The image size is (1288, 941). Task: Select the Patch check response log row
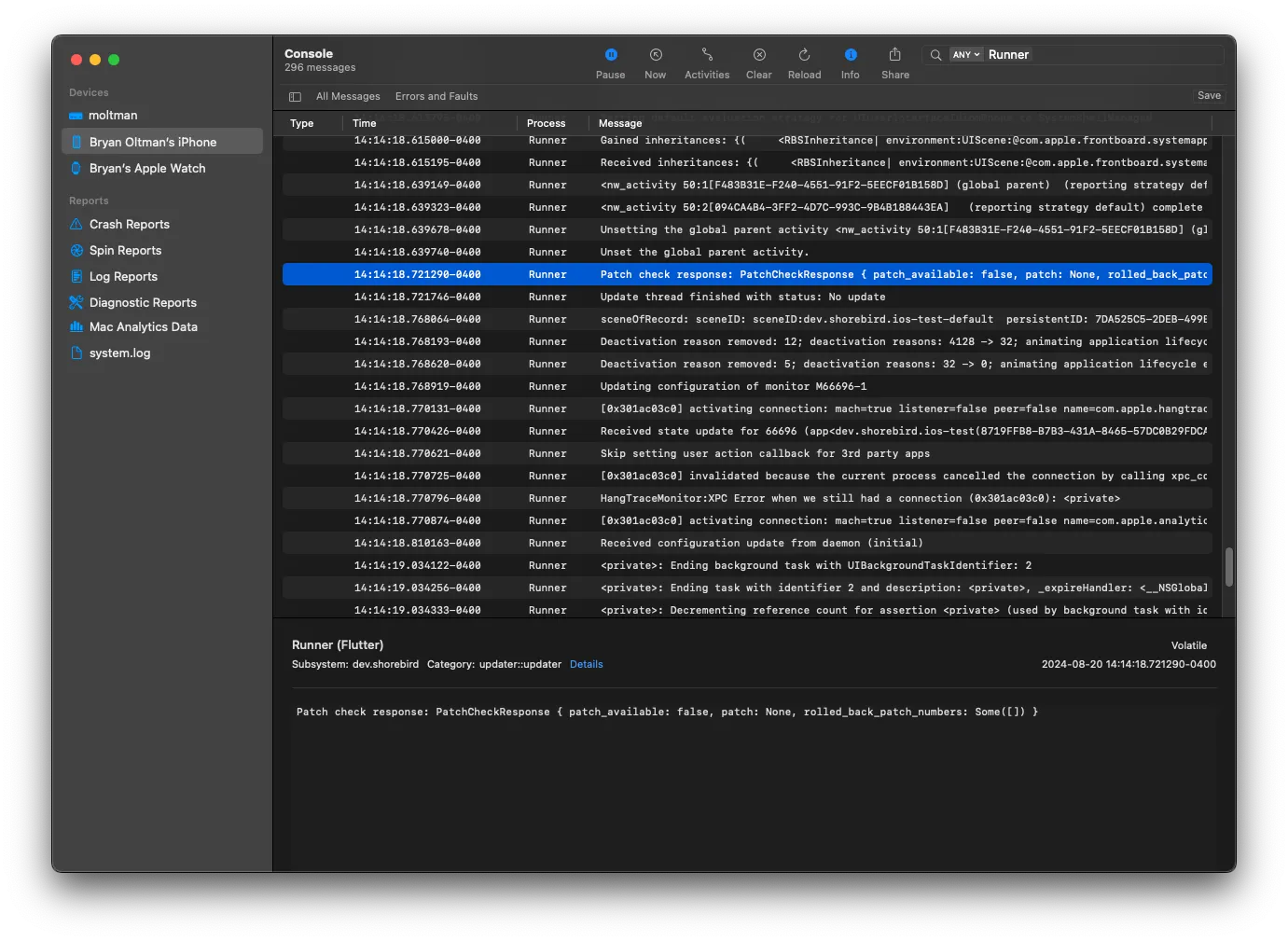click(x=747, y=274)
